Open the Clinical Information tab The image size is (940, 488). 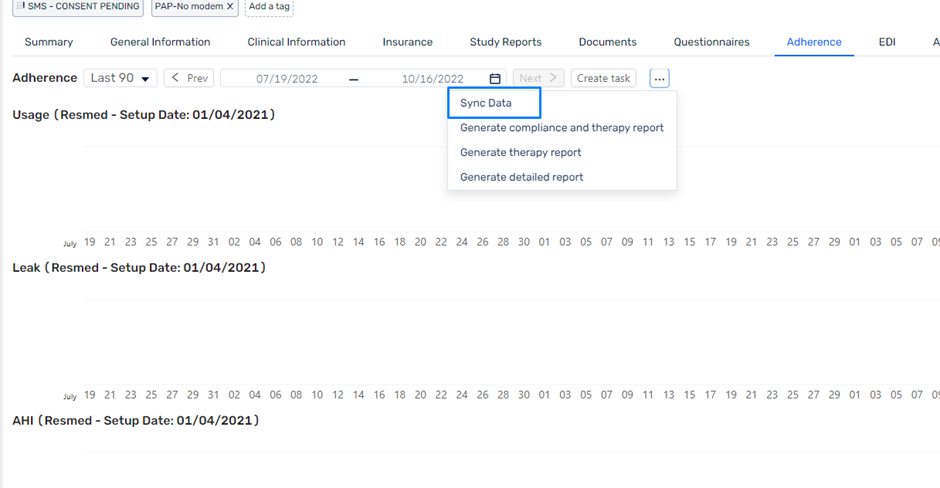[296, 42]
